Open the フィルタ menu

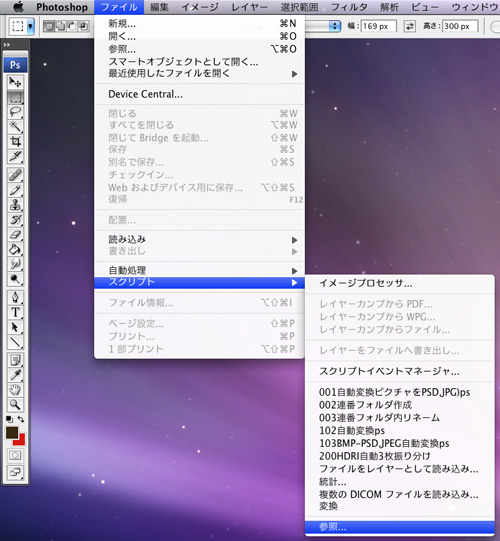(x=349, y=7)
